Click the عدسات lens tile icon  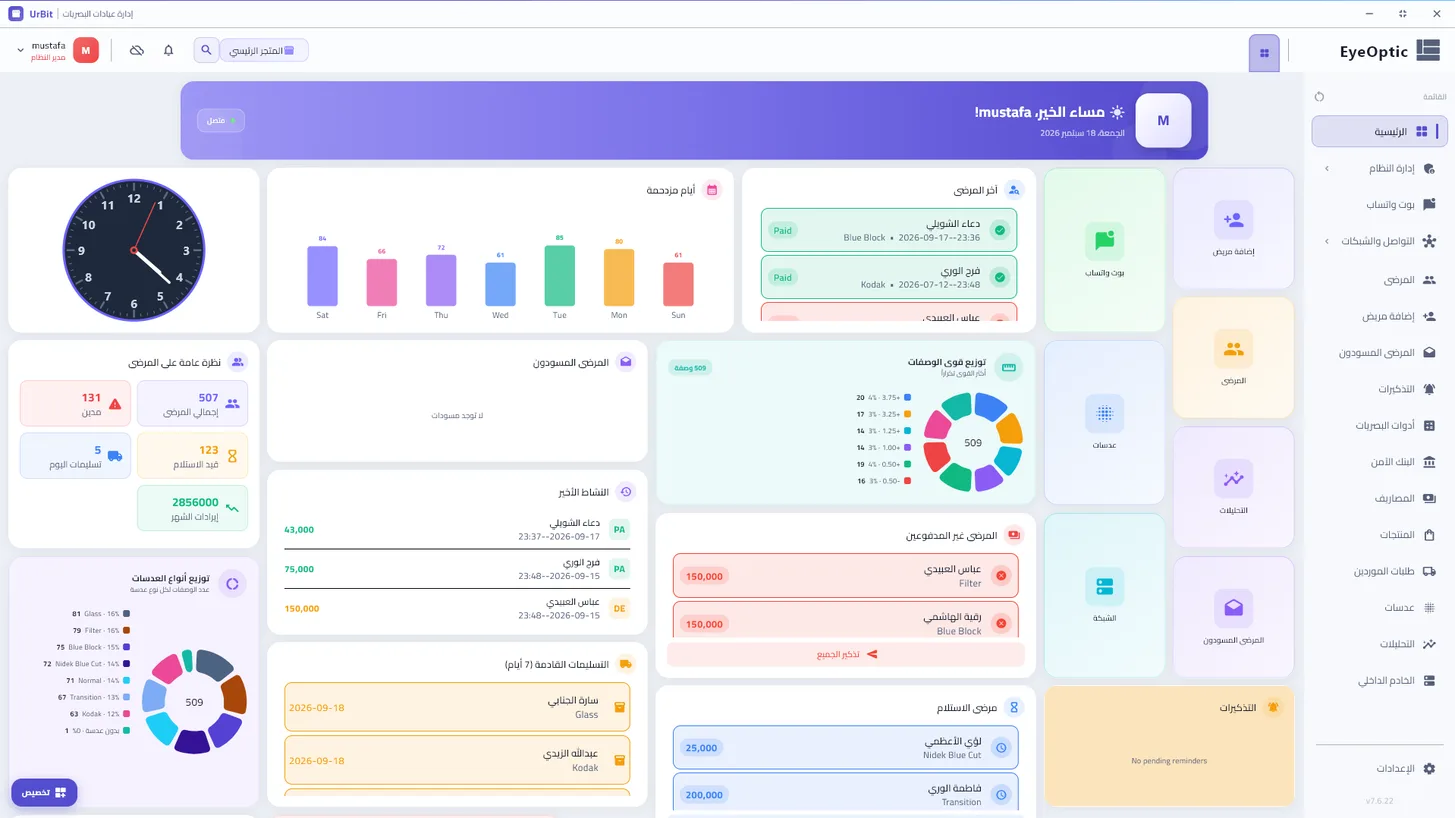1104,413
